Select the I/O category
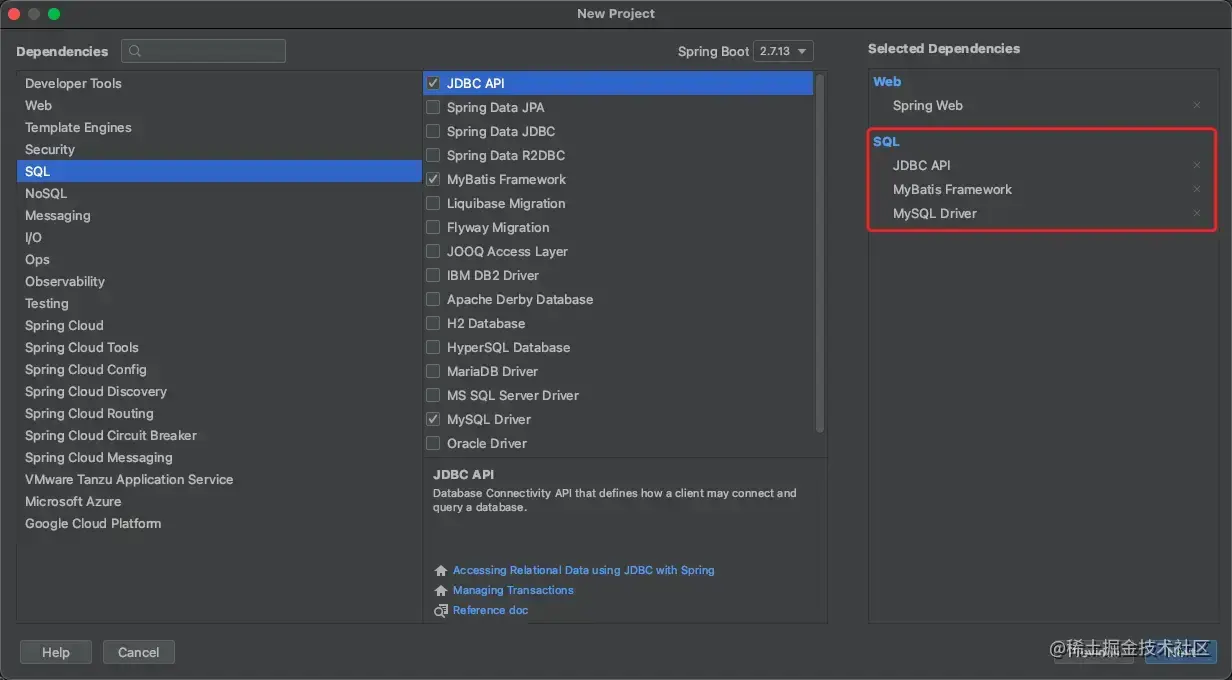1232x680 pixels. (219, 237)
